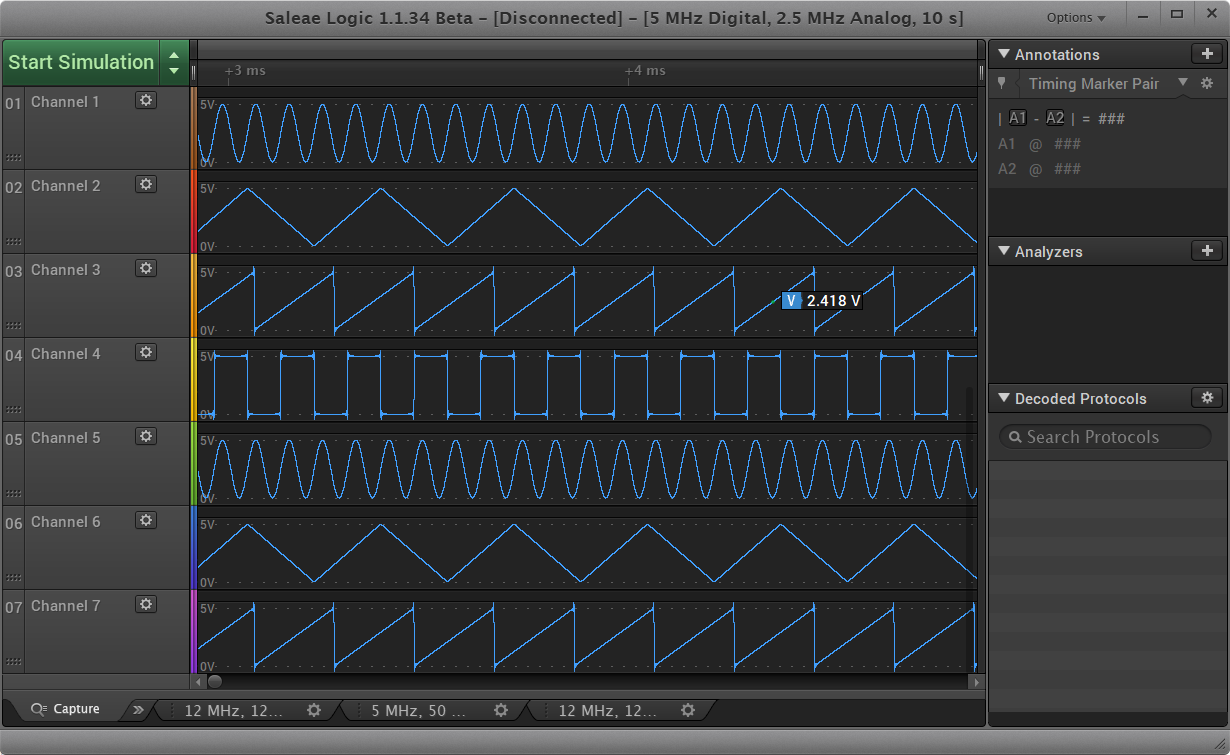Click the Channel 2 red color bar
The image size is (1230, 755).
pyautogui.click(x=193, y=211)
